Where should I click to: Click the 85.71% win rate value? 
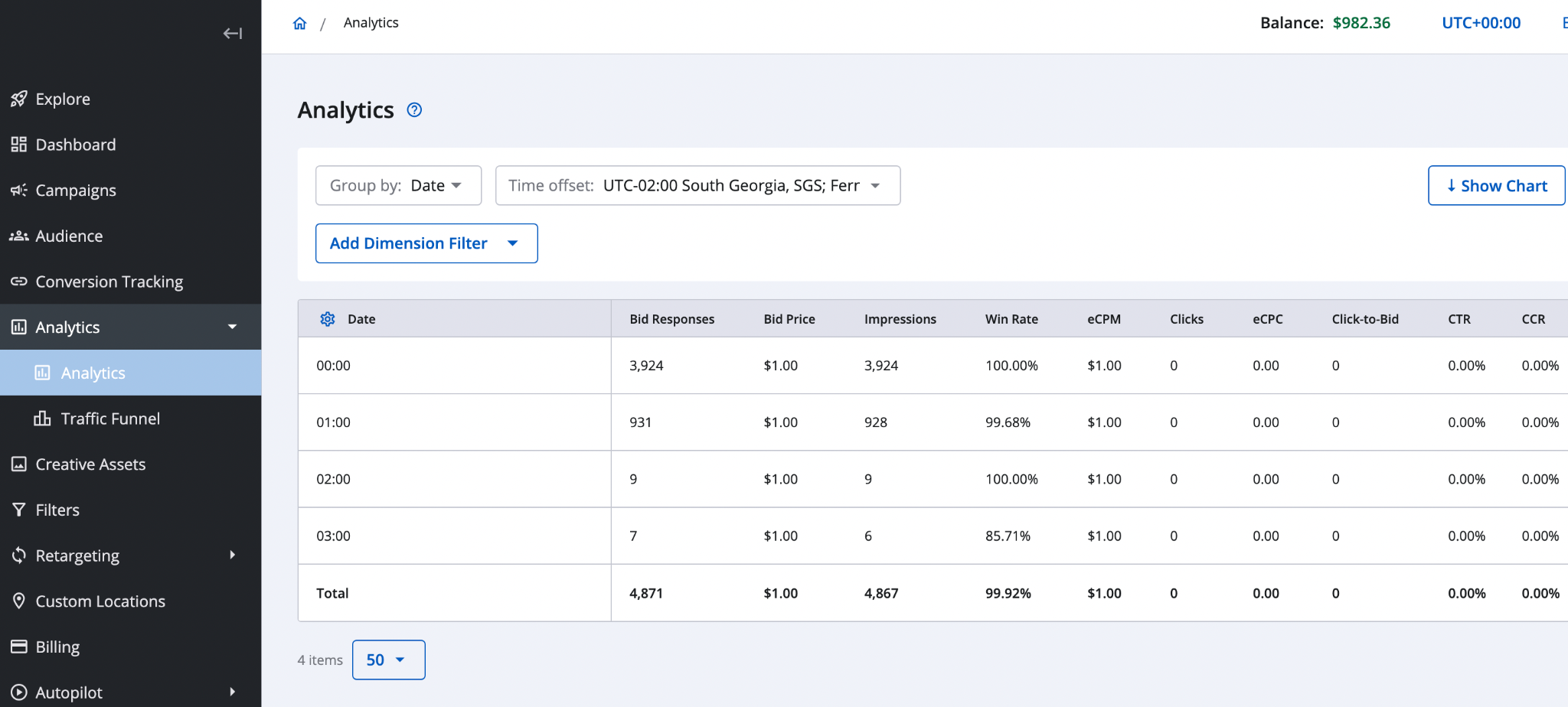coord(1008,536)
